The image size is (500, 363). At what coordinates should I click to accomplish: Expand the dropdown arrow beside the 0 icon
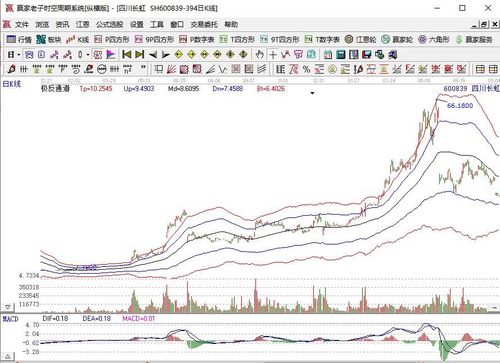[87, 55]
